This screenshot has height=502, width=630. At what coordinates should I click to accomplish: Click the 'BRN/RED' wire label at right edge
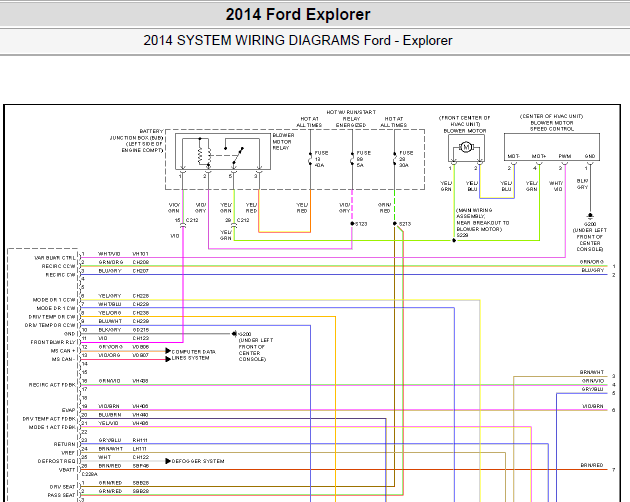pos(592,465)
